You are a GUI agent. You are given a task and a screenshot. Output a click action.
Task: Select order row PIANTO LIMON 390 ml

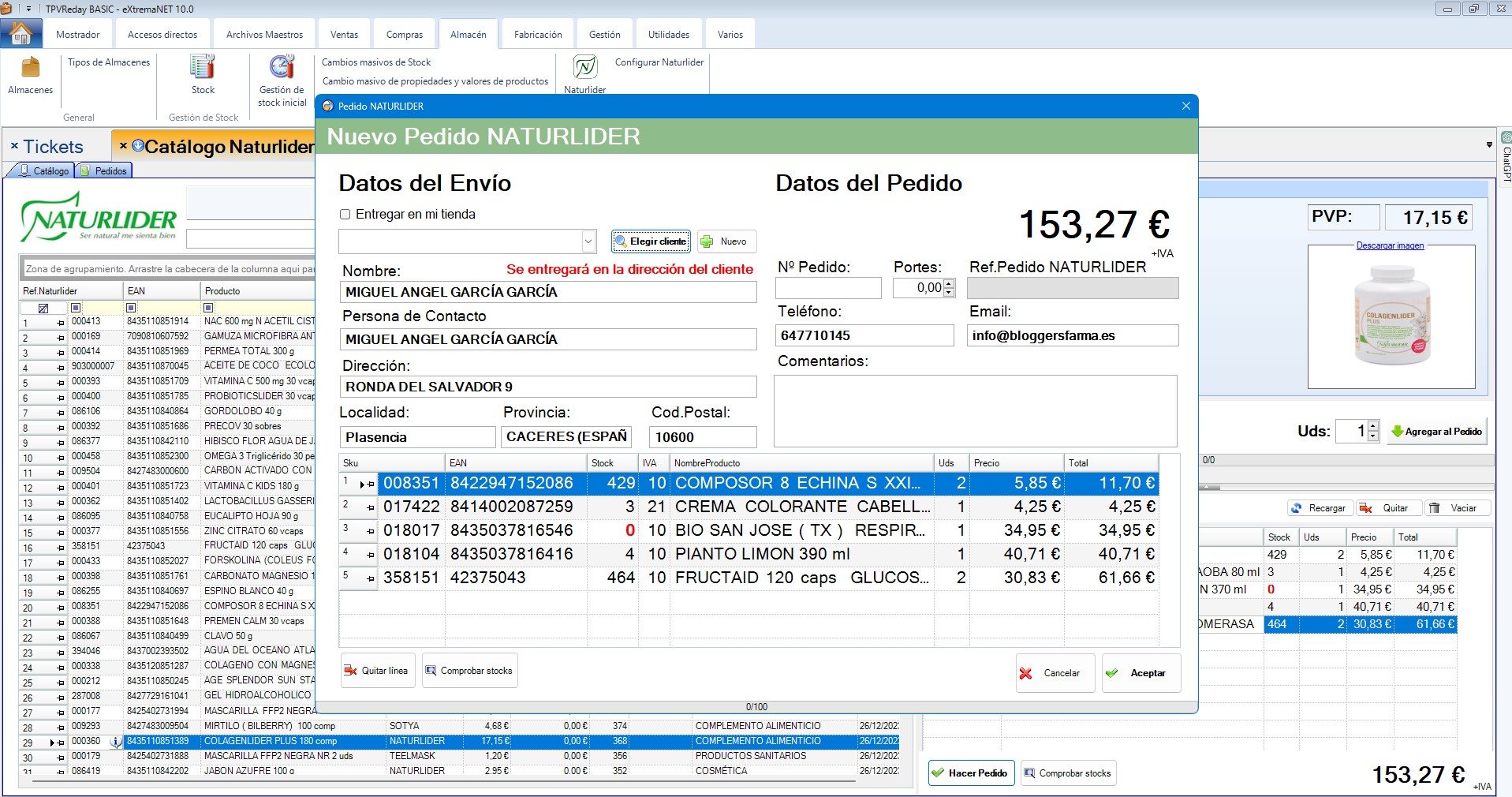pyautogui.click(x=749, y=555)
